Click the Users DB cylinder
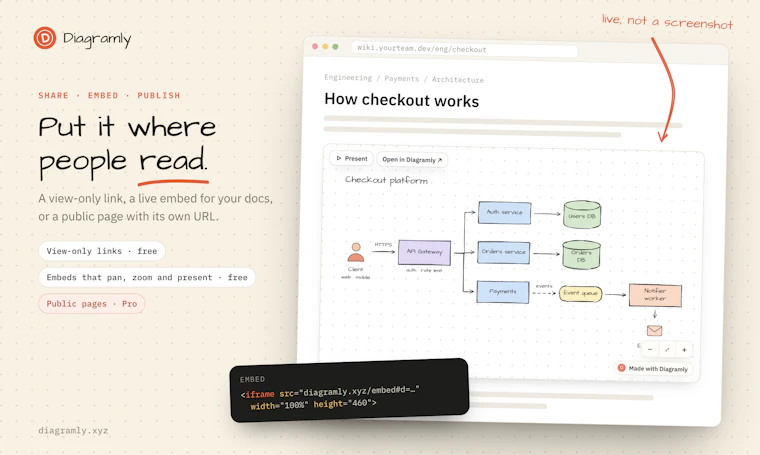Image resolution: width=760 pixels, height=455 pixels. (582, 215)
